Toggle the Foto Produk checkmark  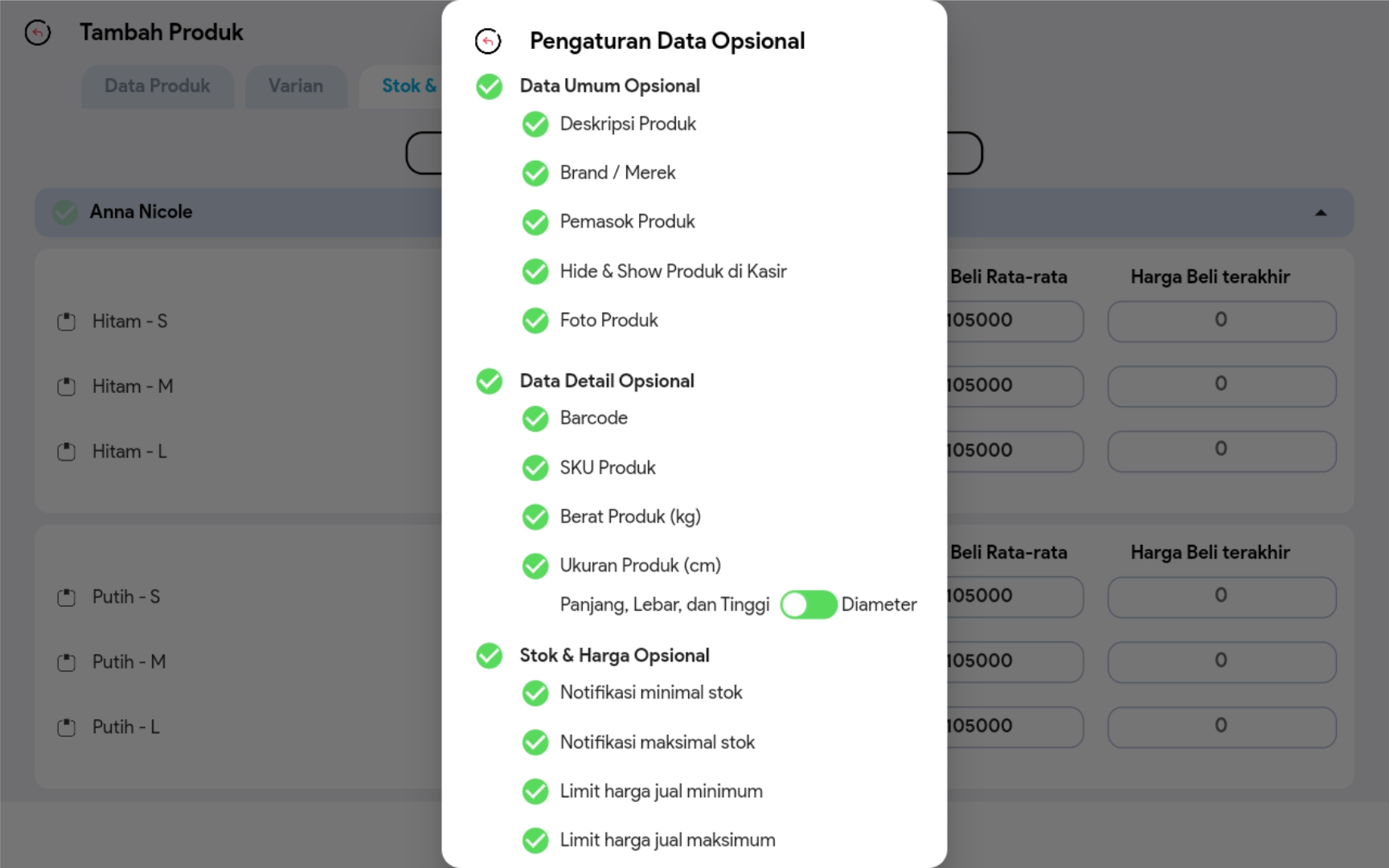pyautogui.click(x=535, y=321)
